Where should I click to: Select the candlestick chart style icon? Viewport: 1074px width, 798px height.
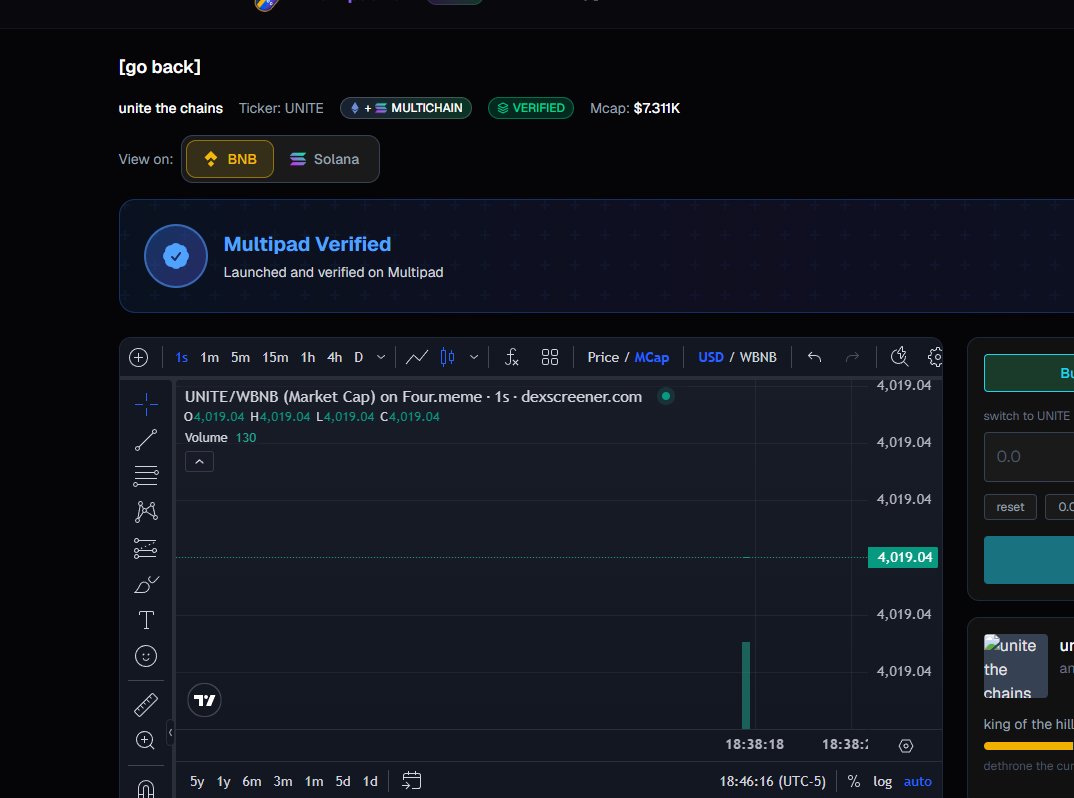(447, 358)
